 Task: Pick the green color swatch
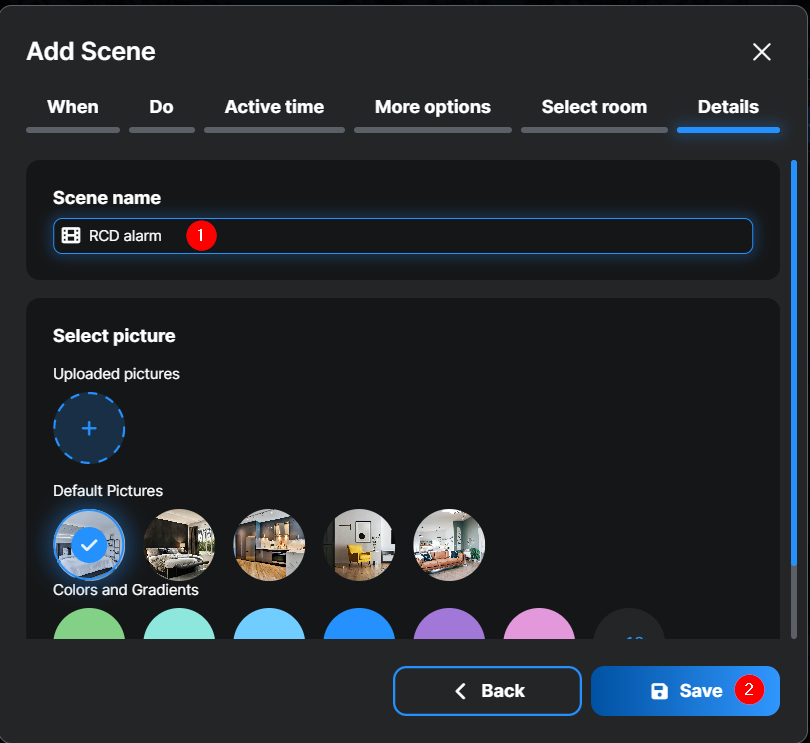click(x=89, y=625)
